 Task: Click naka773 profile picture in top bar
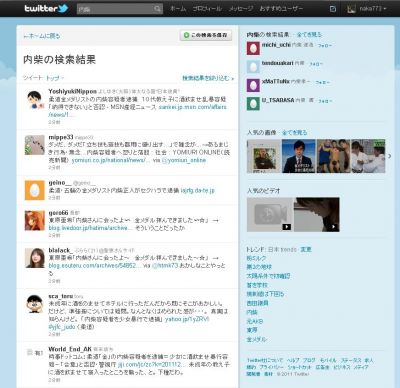click(x=351, y=9)
